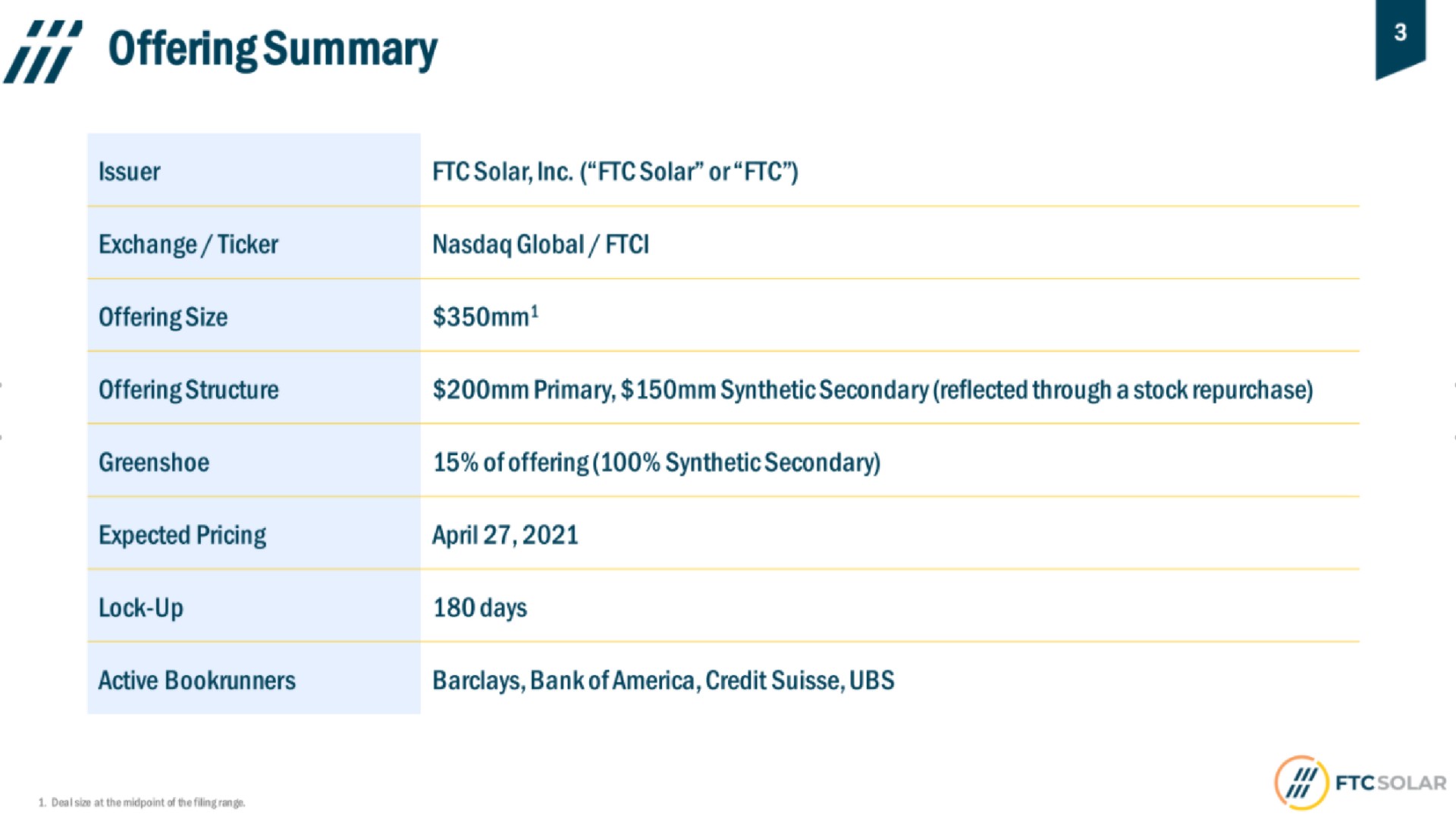Click the slashes logo beside Offering Summary
The image size is (1456, 817).
point(42,51)
